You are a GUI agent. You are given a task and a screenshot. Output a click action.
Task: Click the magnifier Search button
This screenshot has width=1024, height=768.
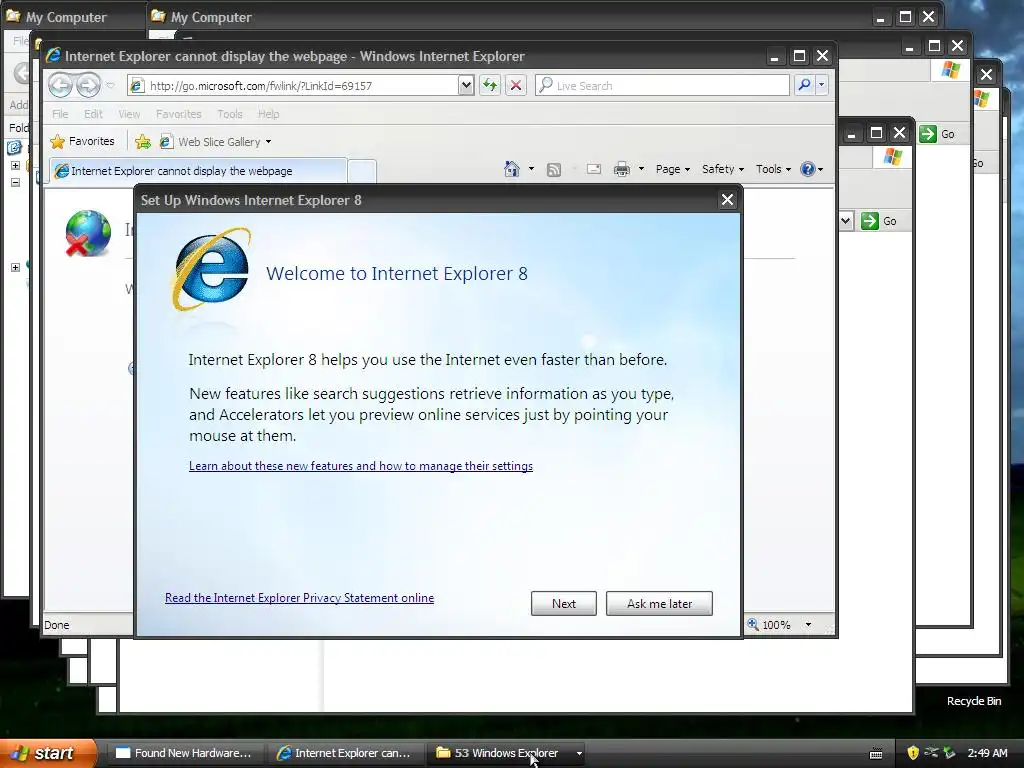pyautogui.click(x=804, y=85)
